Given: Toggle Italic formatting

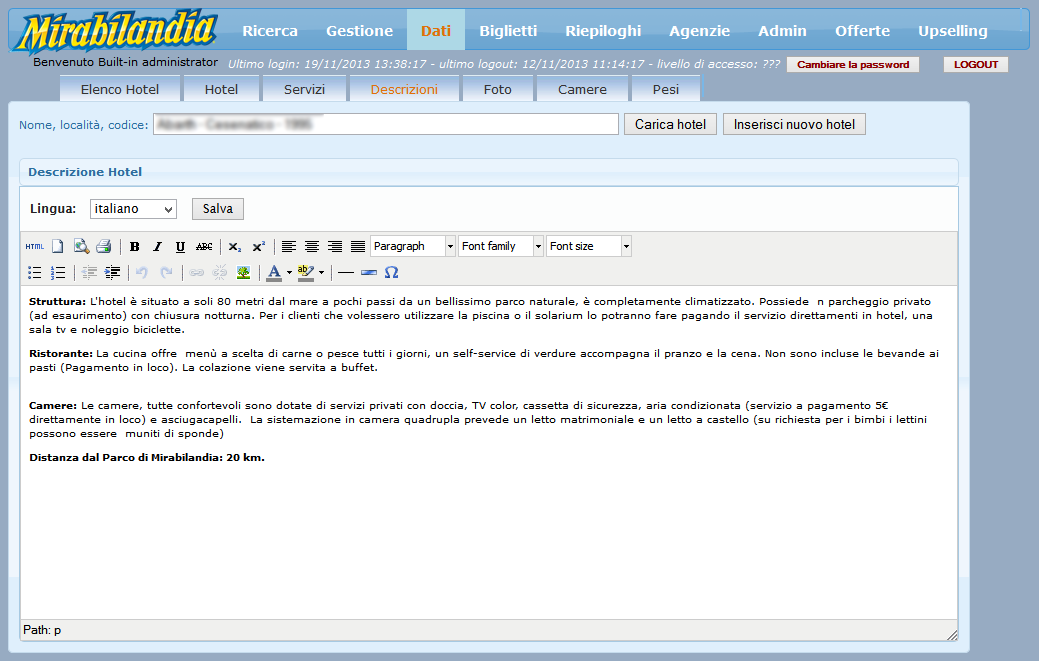Looking at the screenshot, I should point(157,246).
